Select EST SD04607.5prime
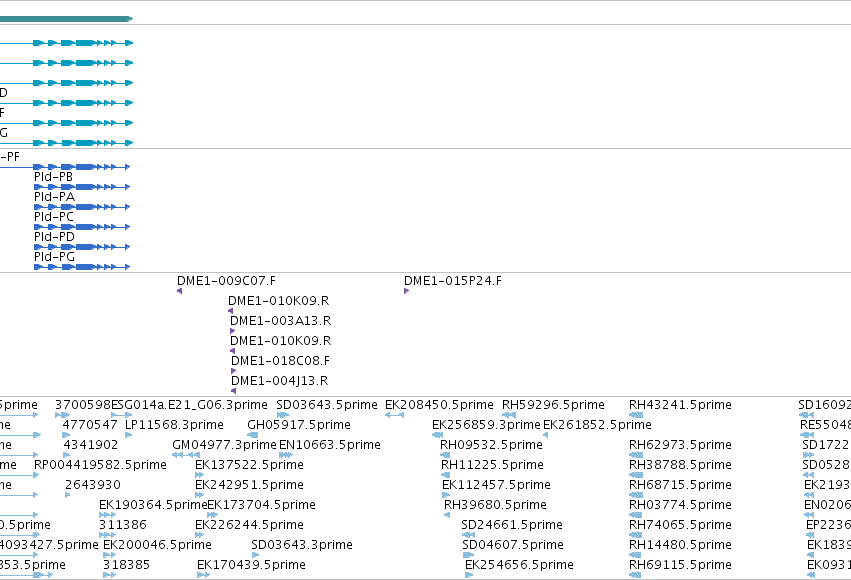 point(513,545)
